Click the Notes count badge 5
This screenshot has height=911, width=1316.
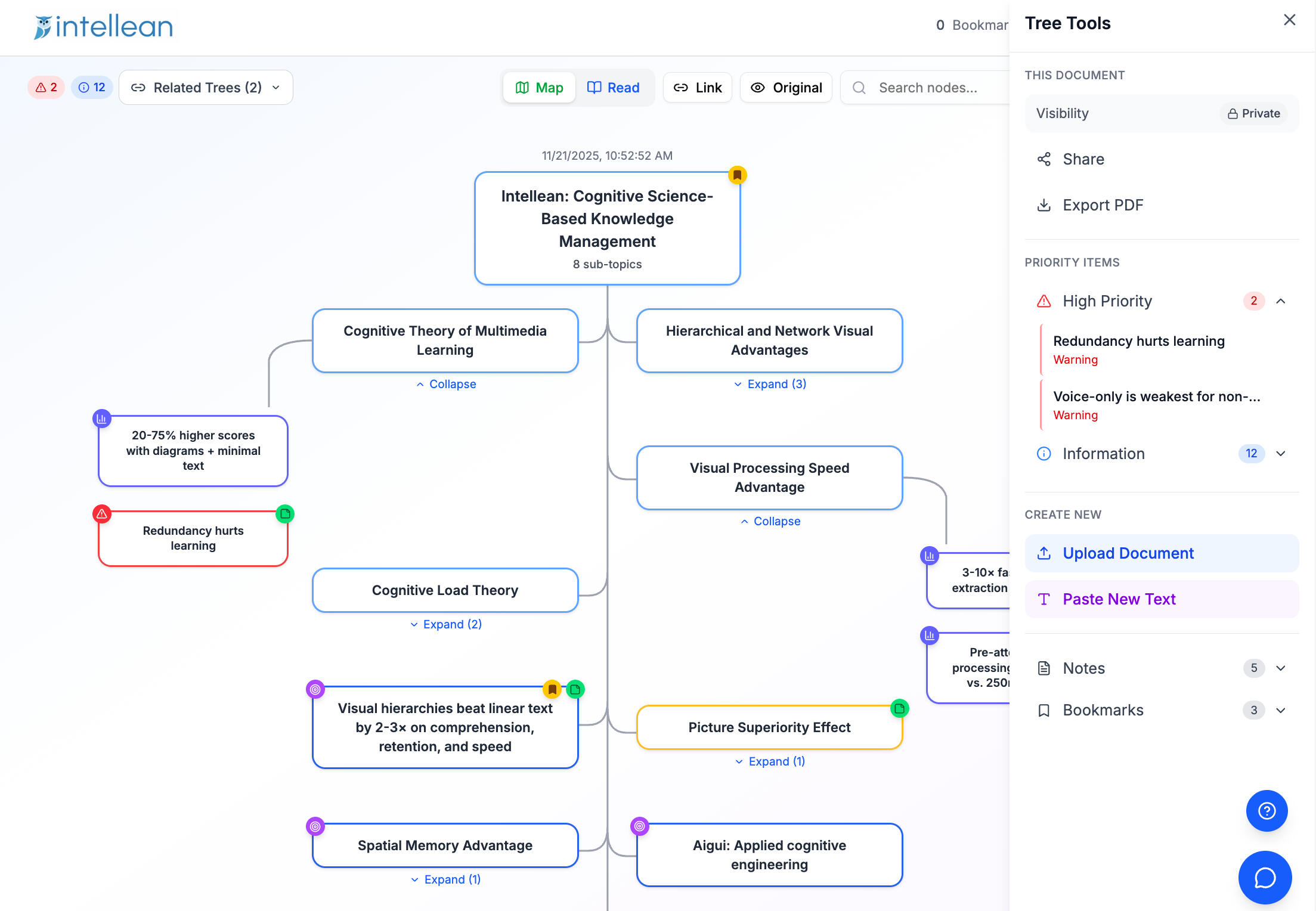(x=1253, y=668)
